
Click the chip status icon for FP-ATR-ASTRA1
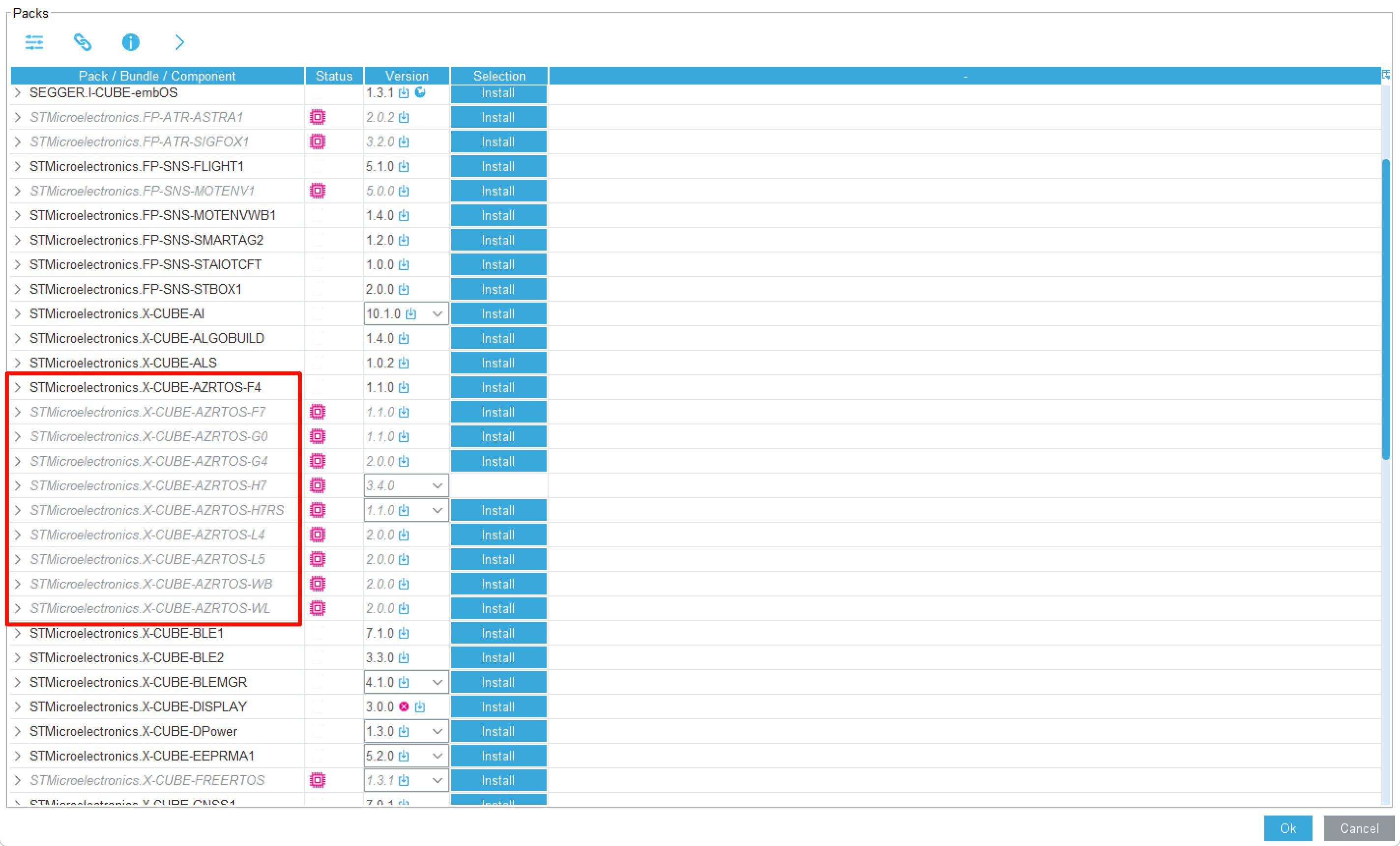tap(318, 117)
